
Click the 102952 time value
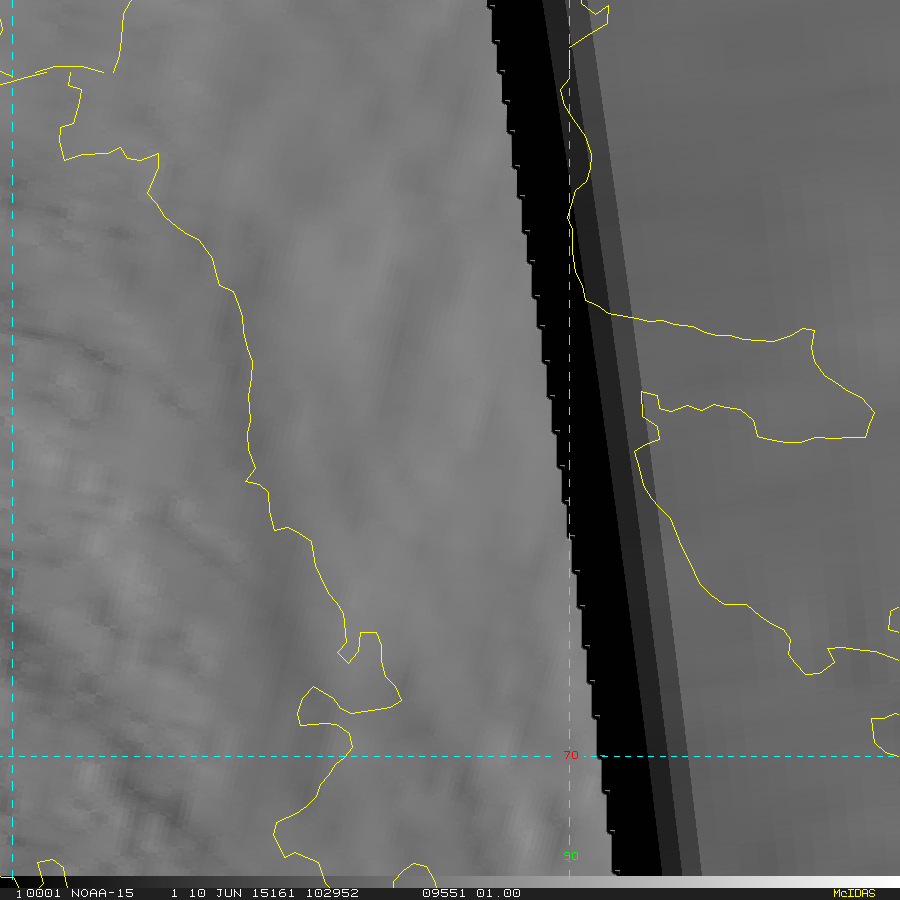click(332, 893)
